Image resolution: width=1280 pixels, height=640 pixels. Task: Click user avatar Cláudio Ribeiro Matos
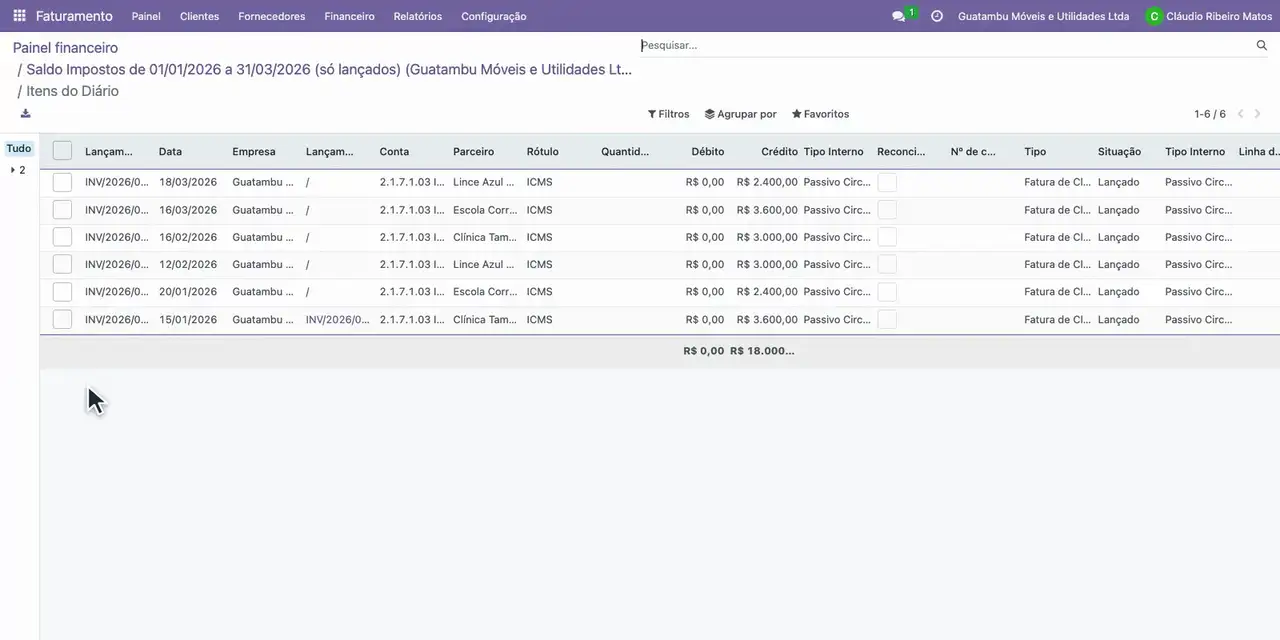coord(1154,16)
